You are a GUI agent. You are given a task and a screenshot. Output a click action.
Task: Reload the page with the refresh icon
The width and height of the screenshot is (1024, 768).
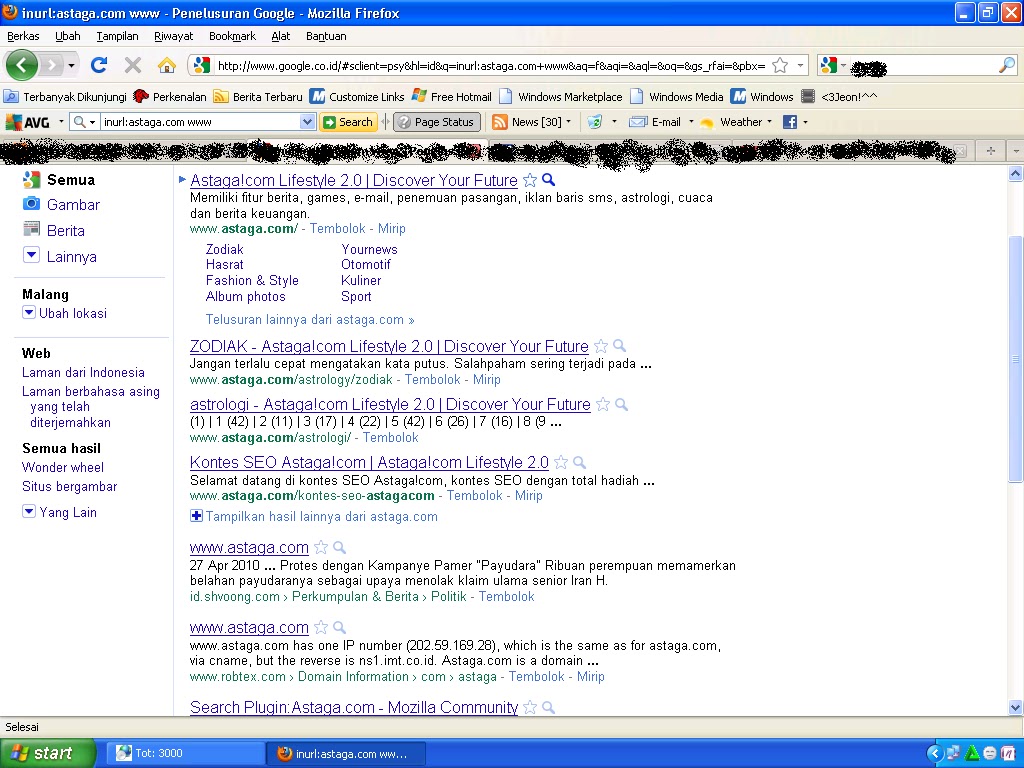coord(99,65)
